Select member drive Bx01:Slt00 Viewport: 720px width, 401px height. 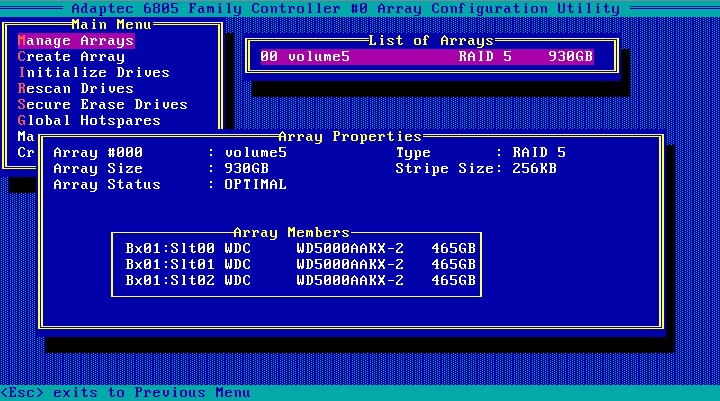tap(300, 248)
